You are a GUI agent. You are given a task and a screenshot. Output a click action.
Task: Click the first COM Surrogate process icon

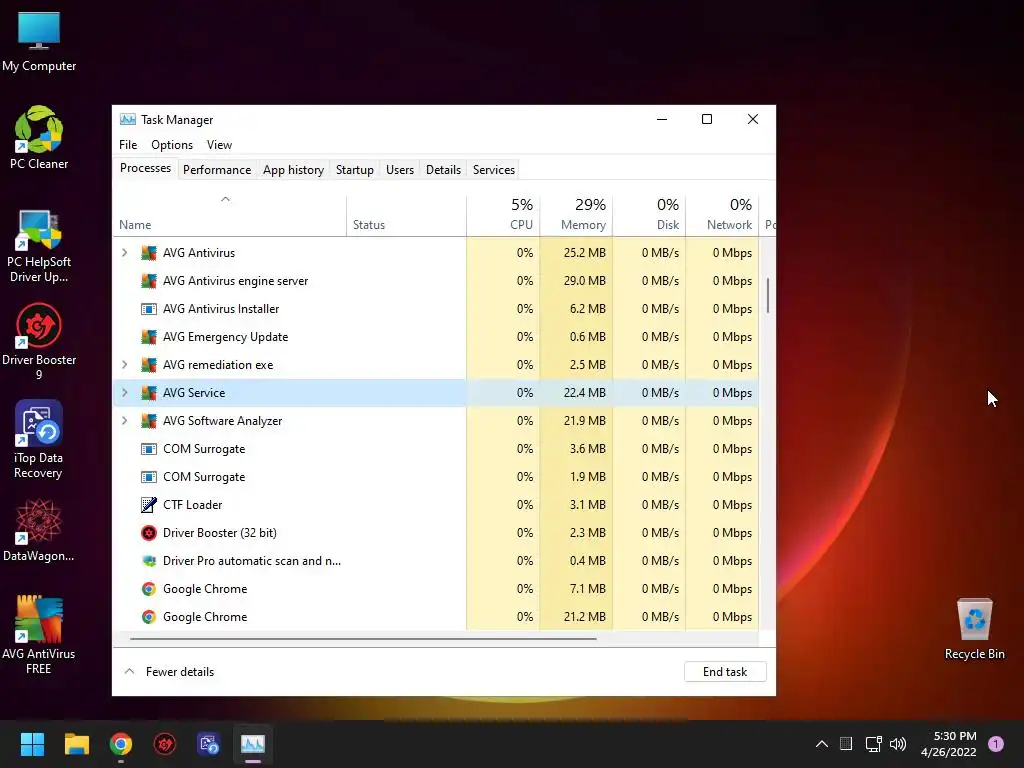coord(149,449)
